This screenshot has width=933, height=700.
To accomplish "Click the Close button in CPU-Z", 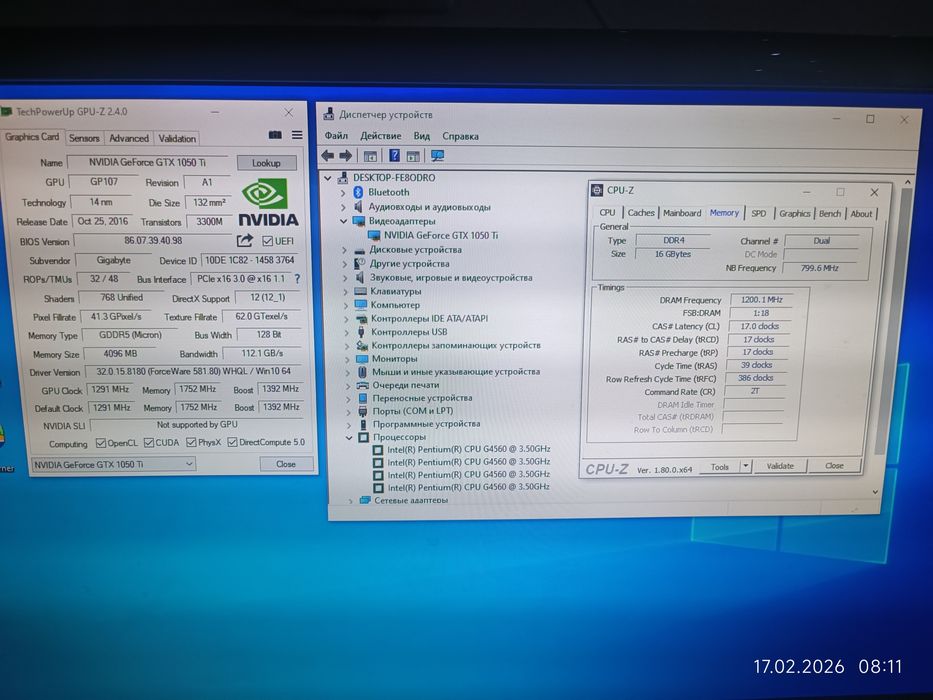I will [x=834, y=466].
